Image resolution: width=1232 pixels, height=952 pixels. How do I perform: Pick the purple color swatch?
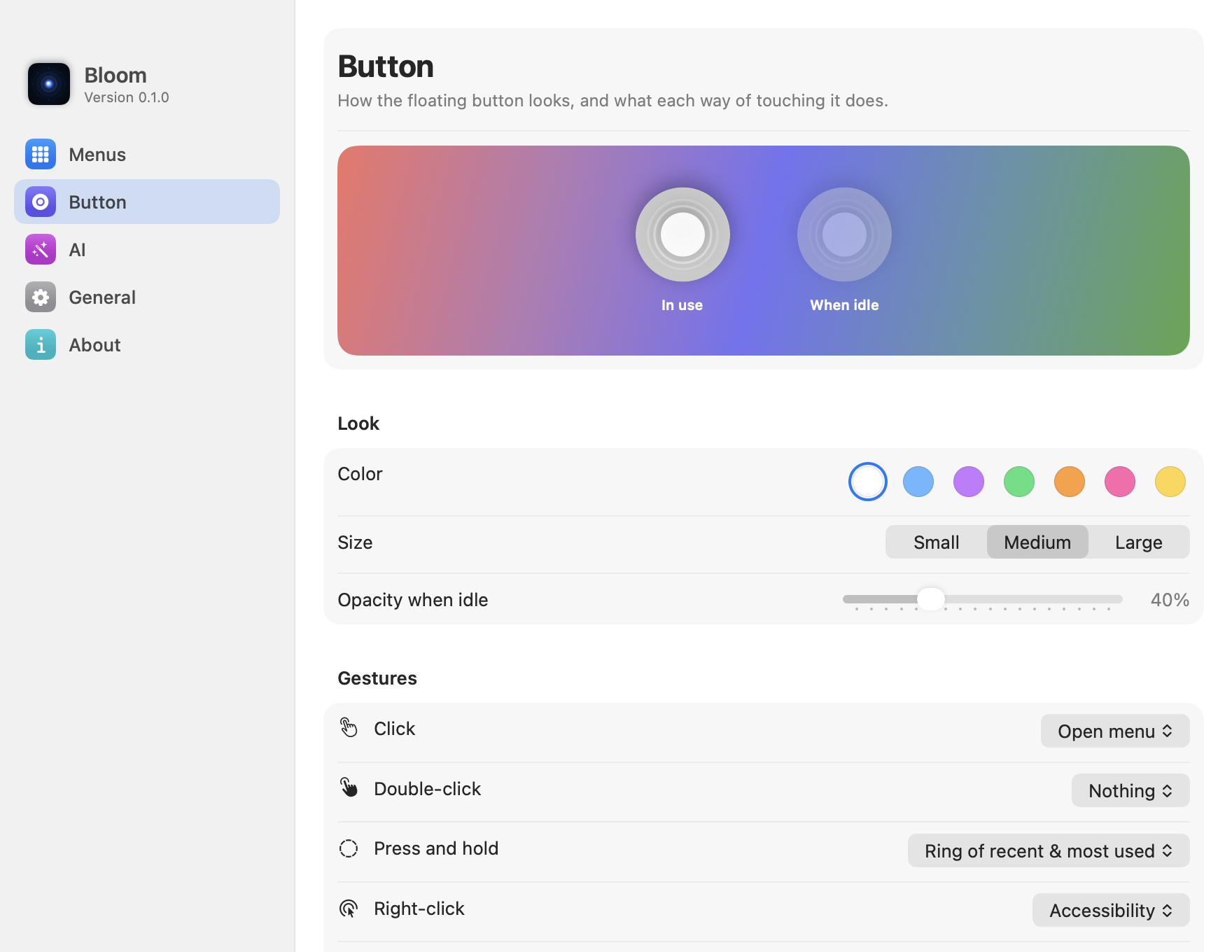coord(969,482)
